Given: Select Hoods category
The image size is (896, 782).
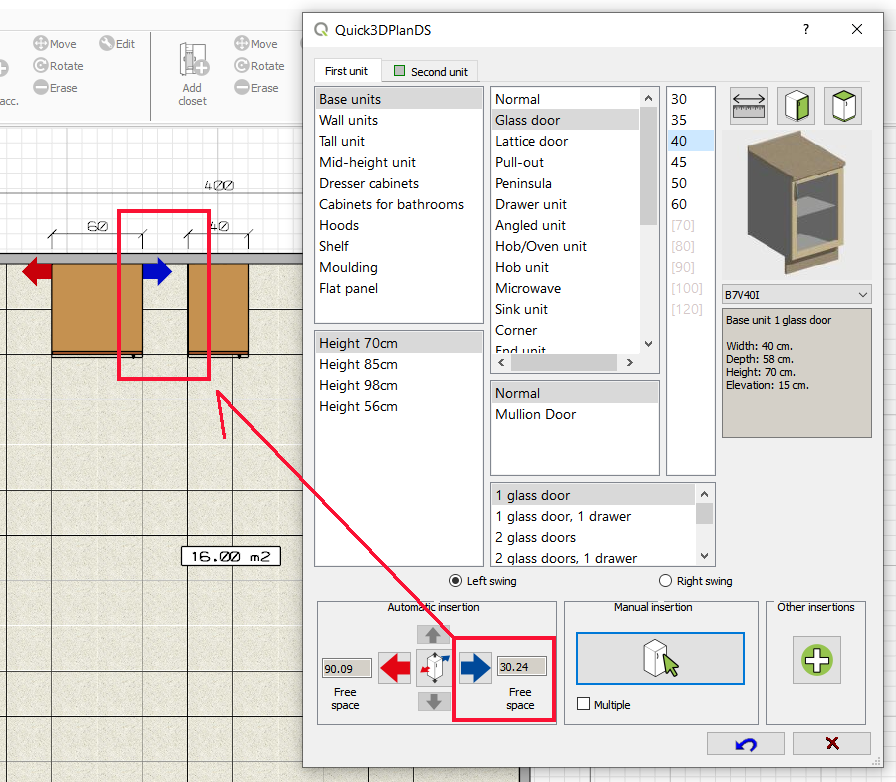Looking at the screenshot, I should pos(398,225).
